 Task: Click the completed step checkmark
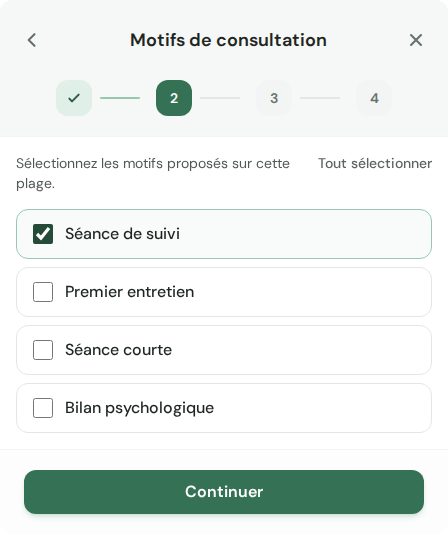click(74, 98)
